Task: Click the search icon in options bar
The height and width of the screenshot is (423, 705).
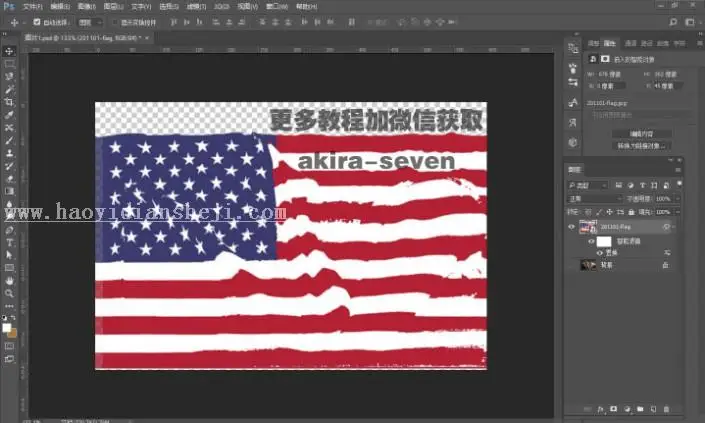Action: click(x=673, y=22)
